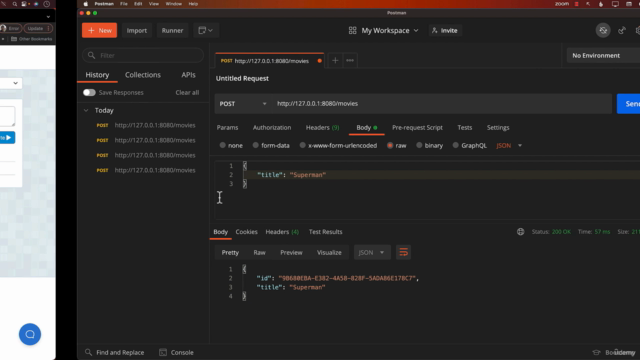
Task: Open the File menu in macOS menu bar
Action: pyautogui.click(x=124, y=4)
